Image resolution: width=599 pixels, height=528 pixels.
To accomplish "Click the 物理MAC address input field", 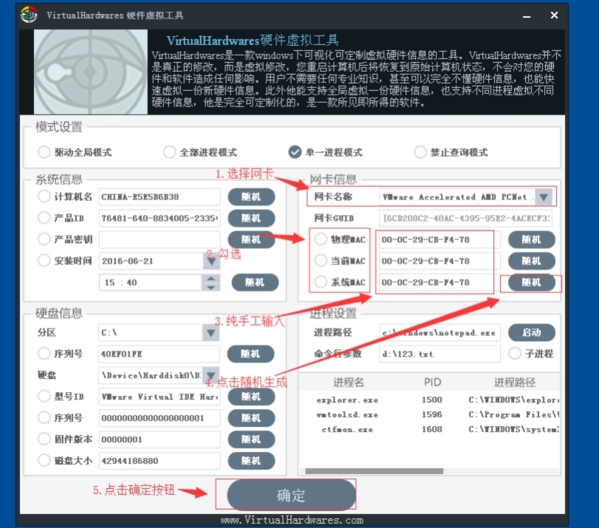I will coord(440,240).
